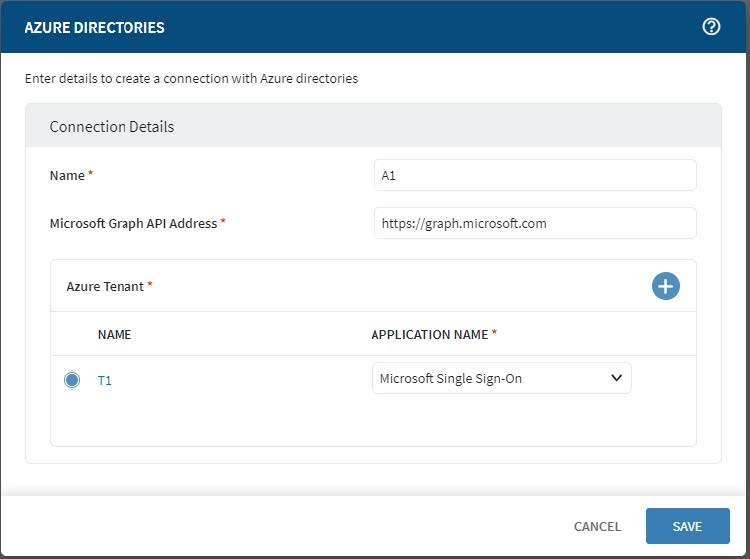Screen dimensions: 750x559
Task: Focus the Name field containing A1
Action: pyautogui.click(x=534, y=175)
